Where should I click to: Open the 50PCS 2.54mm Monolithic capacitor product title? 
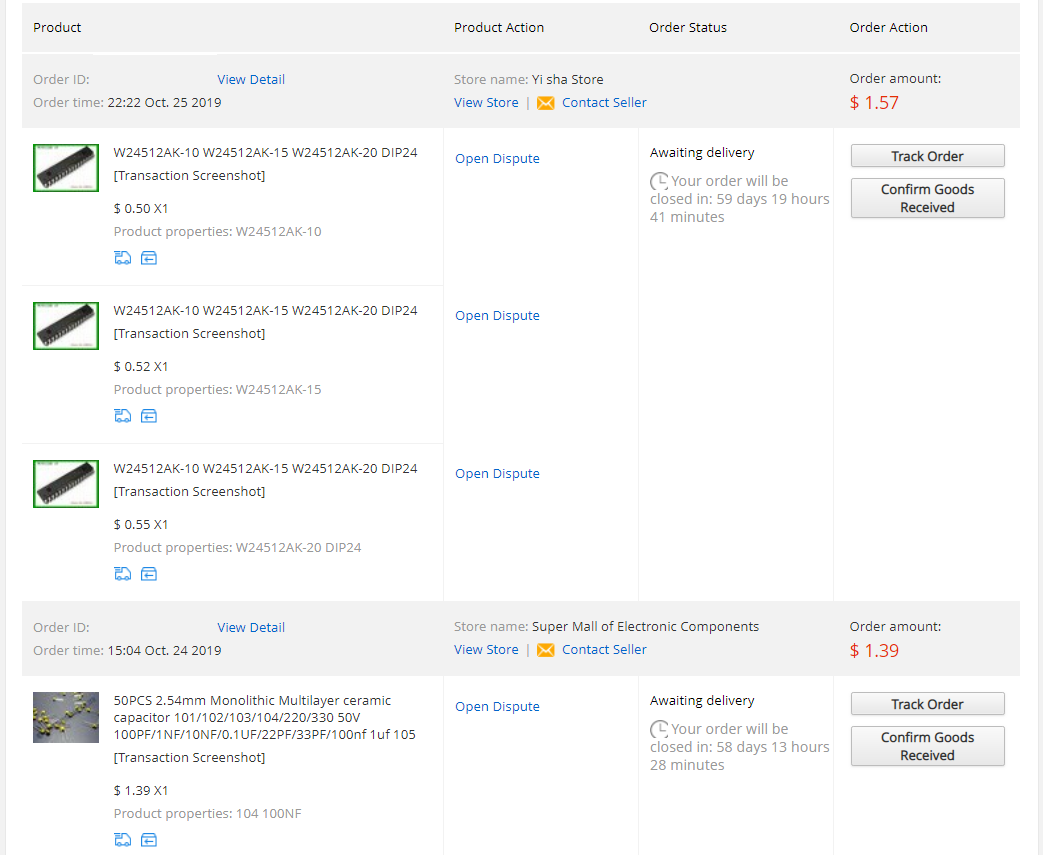click(x=264, y=717)
